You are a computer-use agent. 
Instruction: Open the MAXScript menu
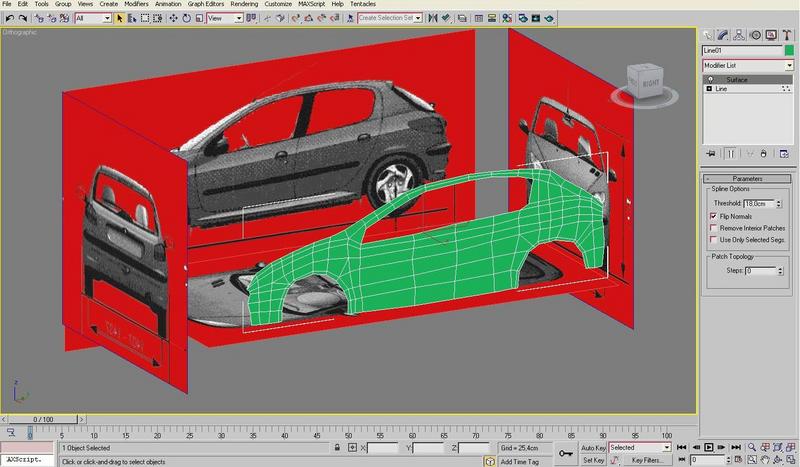pyautogui.click(x=312, y=4)
